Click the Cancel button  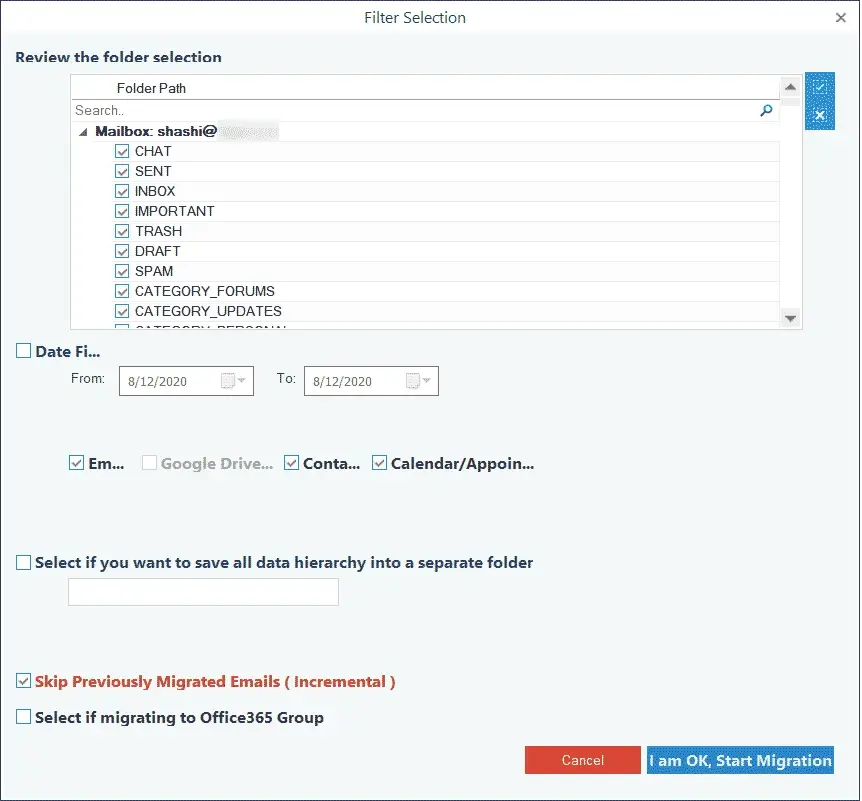tap(583, 760)
